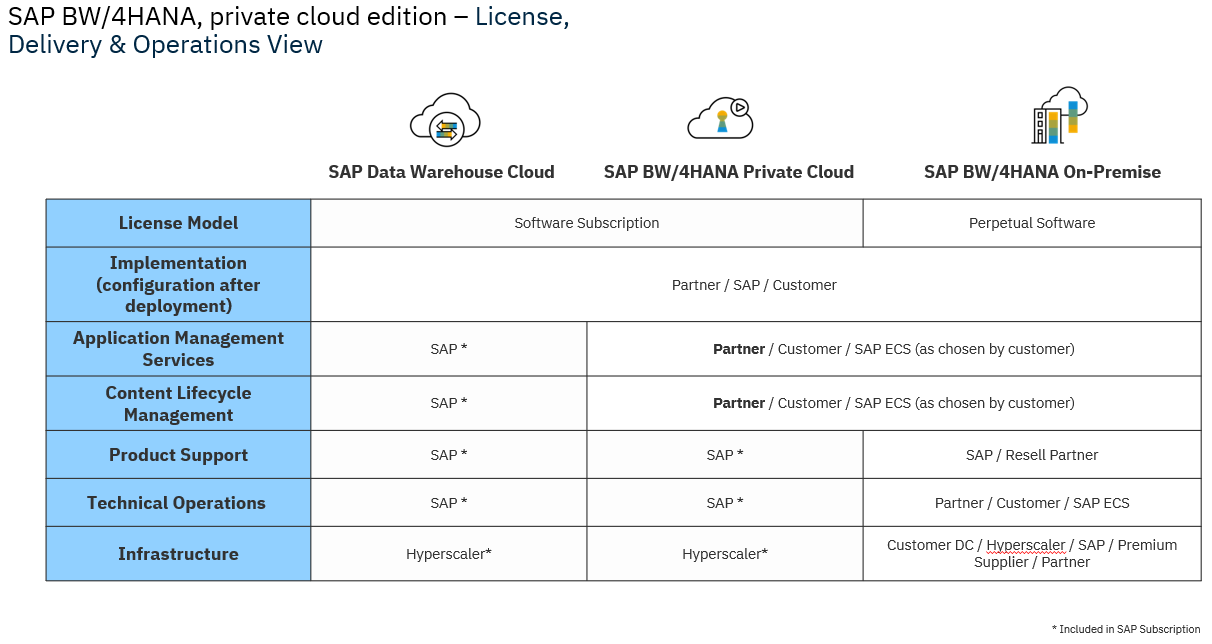Select the SAP BW/4HANA Private Cloud heading
This screenshot has height=644, width=1212.
[x=729, y=172]
